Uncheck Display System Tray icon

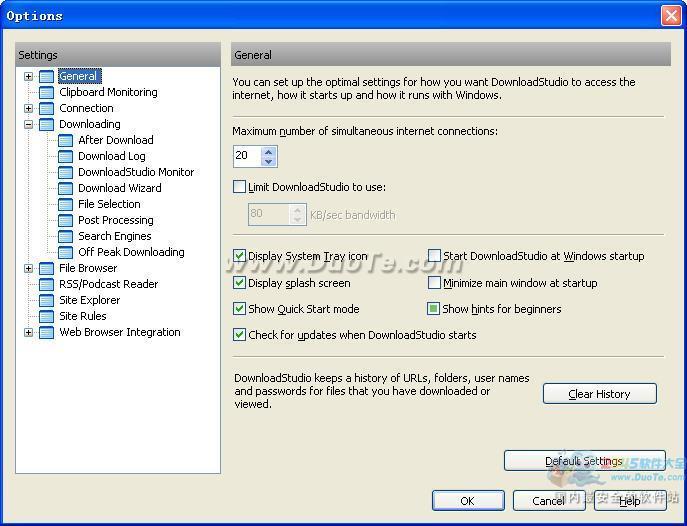[x=239, y=256]
